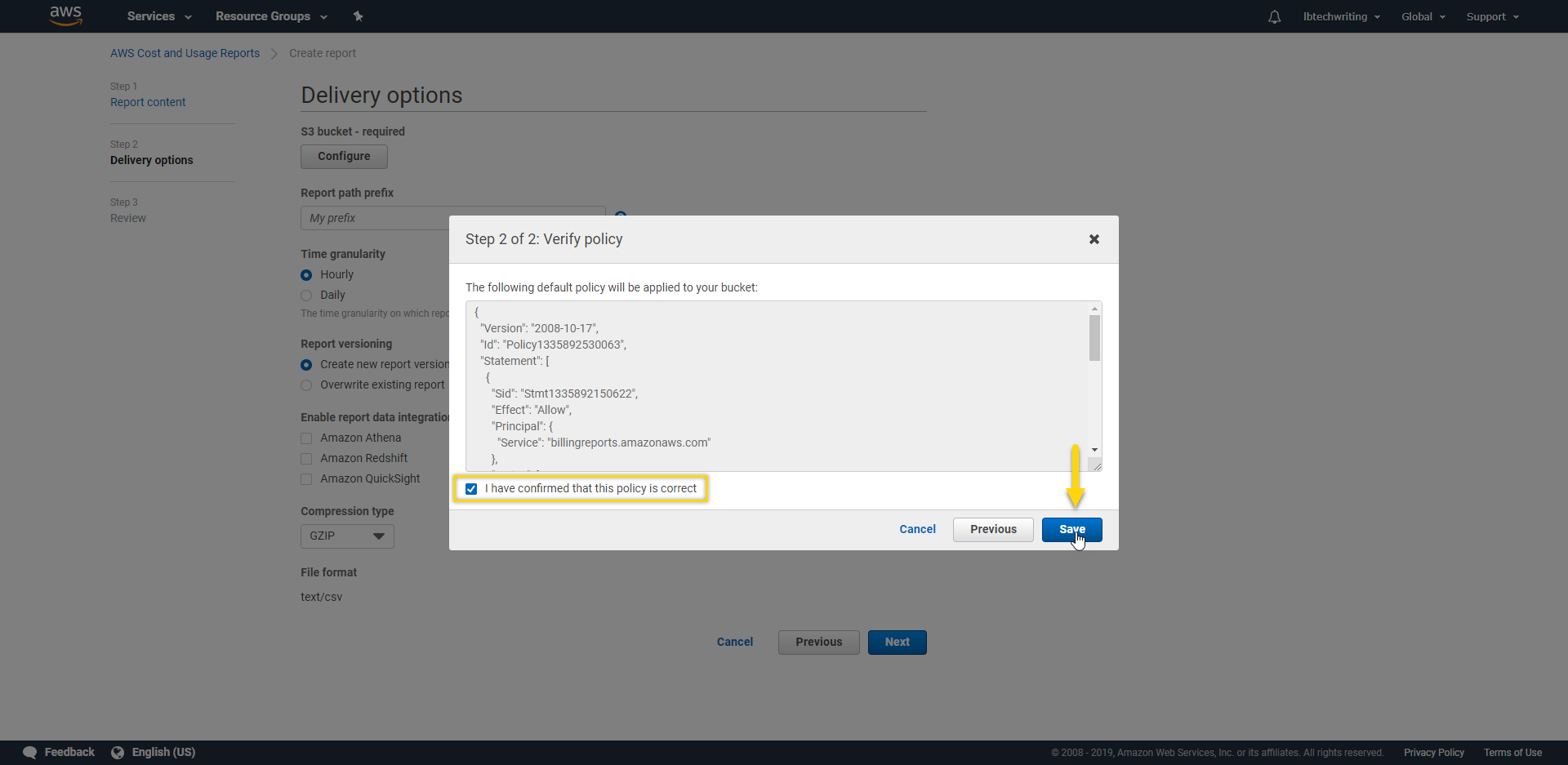Close the Verify policy dialog
1568x765 pixels.
pyautogui.click(x=1094, y=239)
